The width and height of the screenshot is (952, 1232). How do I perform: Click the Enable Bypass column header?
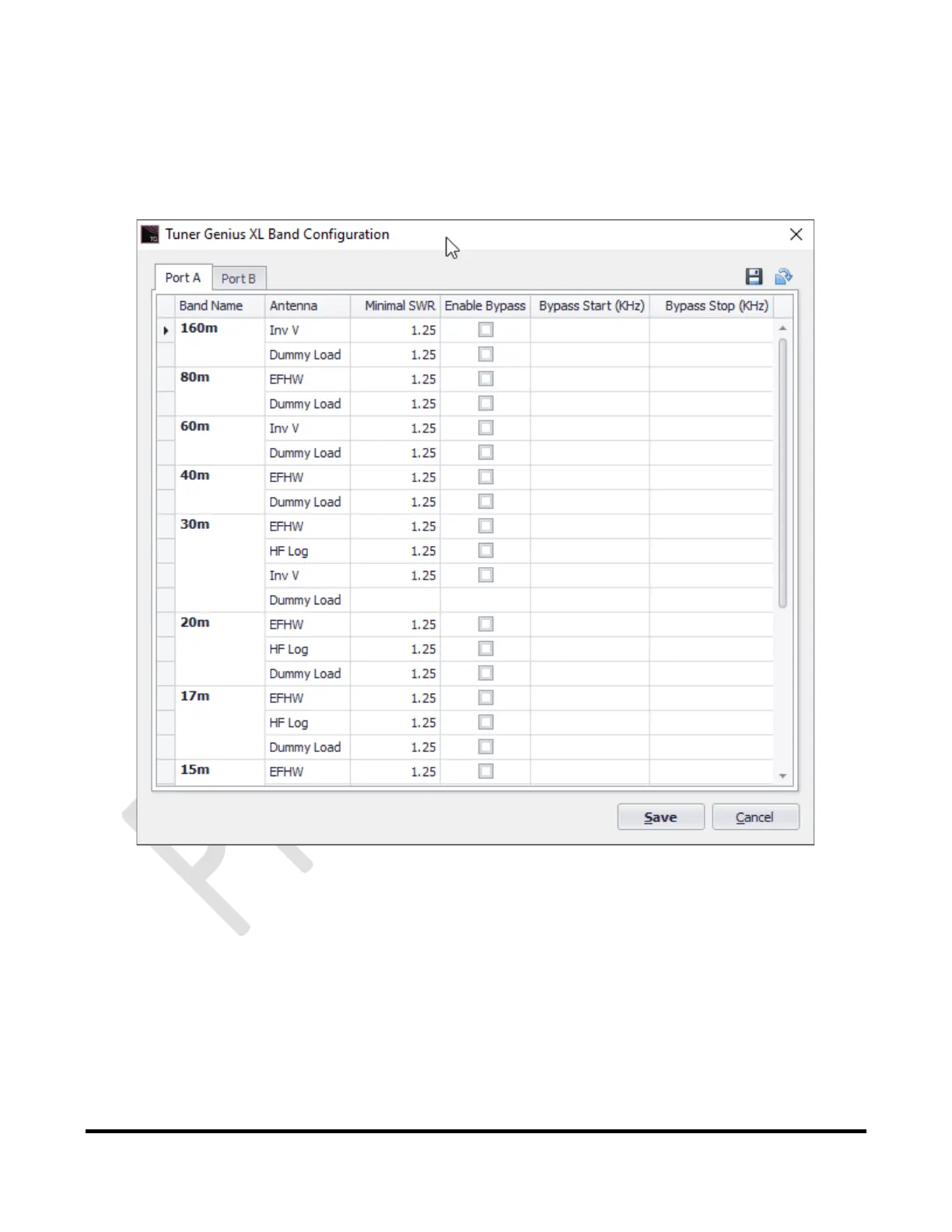pyautogui.click(x=485, y=306)
